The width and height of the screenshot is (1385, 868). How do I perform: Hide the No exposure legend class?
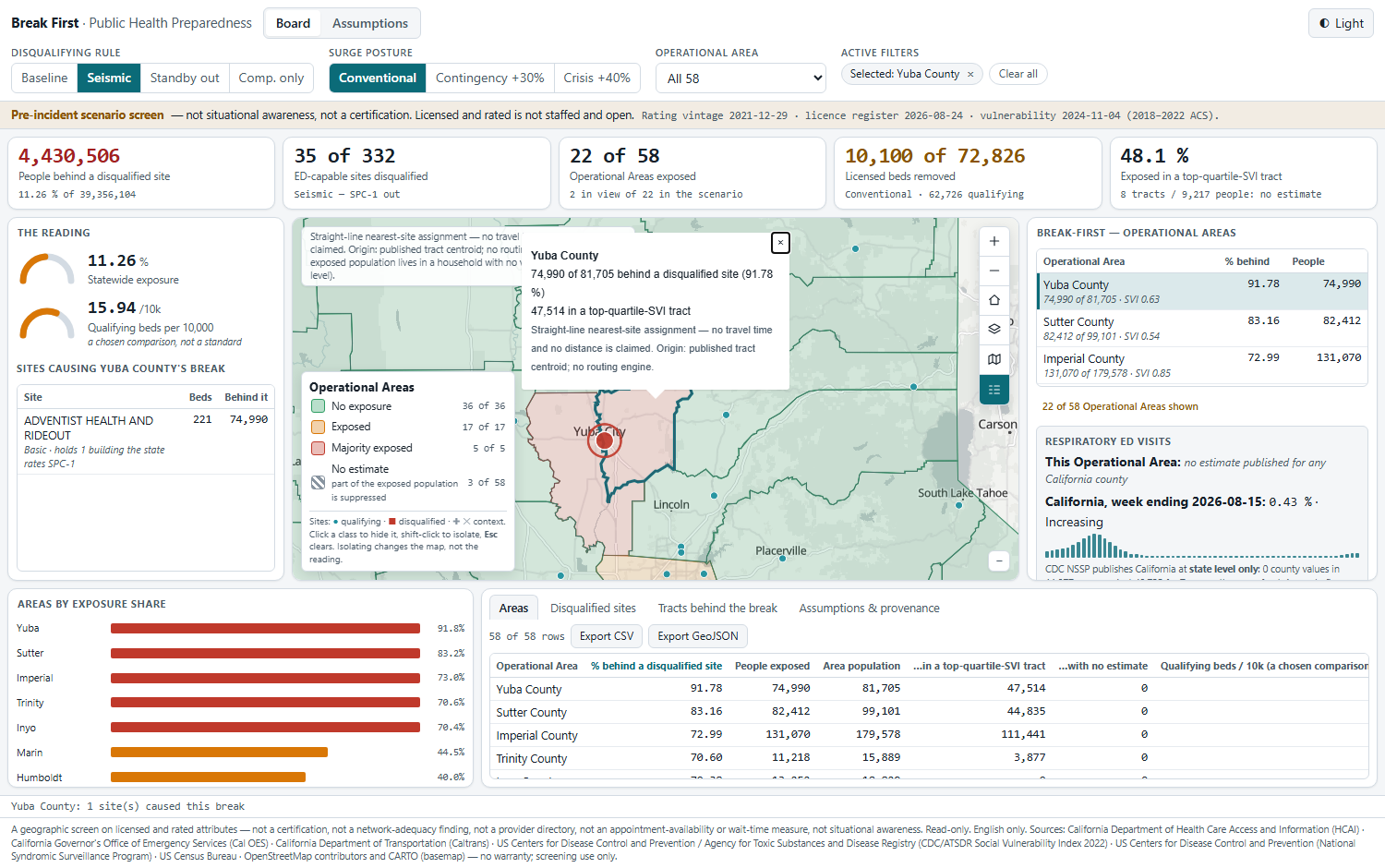click(x=407, y=406)
